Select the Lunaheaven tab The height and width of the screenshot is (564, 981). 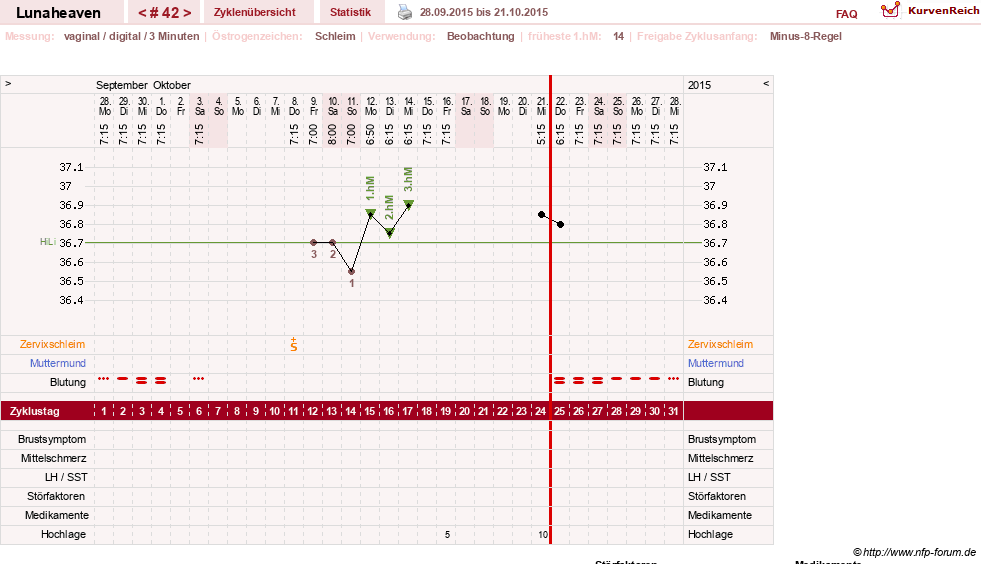coord(58,13)
